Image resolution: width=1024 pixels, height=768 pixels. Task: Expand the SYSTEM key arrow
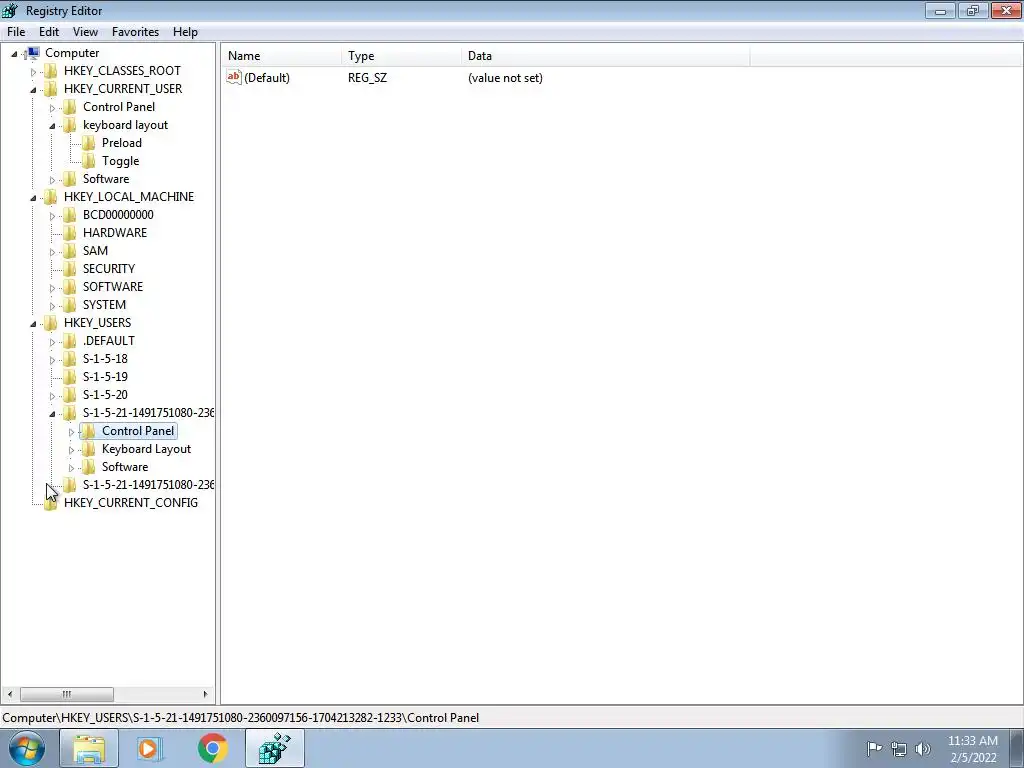(x=52, y=306)
